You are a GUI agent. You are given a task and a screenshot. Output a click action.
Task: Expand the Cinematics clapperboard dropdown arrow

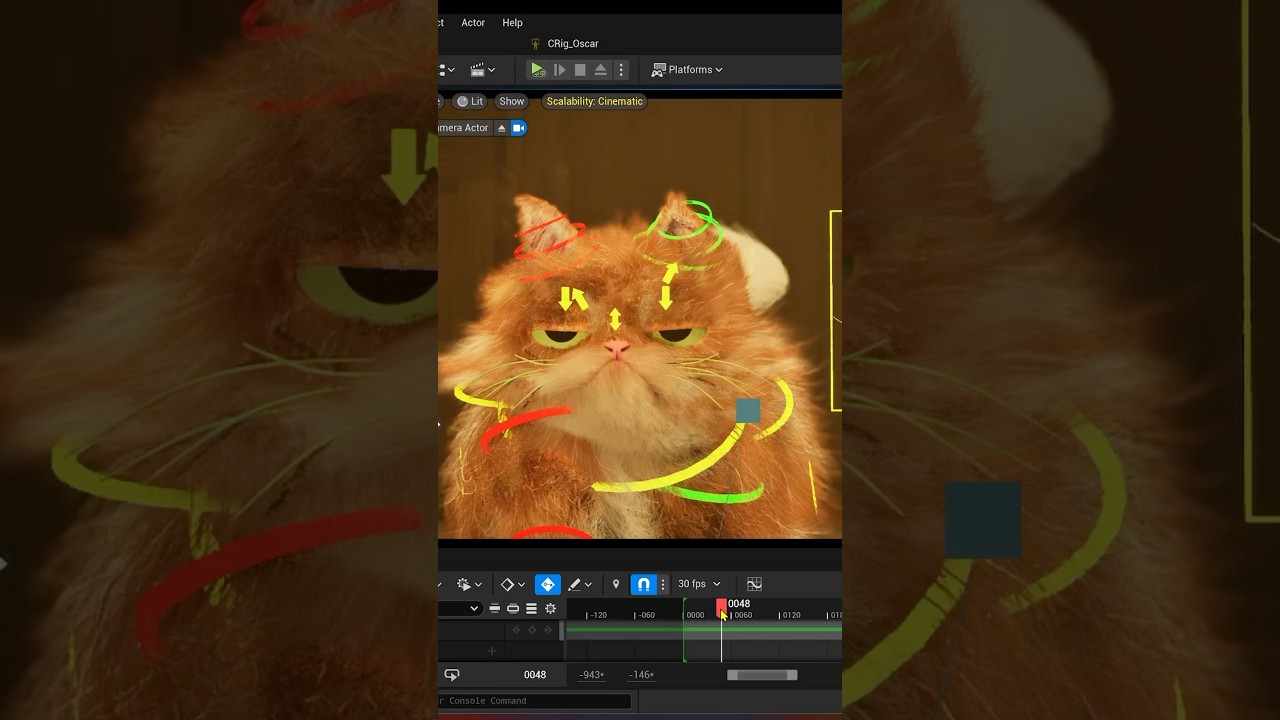tap(491, 70)
